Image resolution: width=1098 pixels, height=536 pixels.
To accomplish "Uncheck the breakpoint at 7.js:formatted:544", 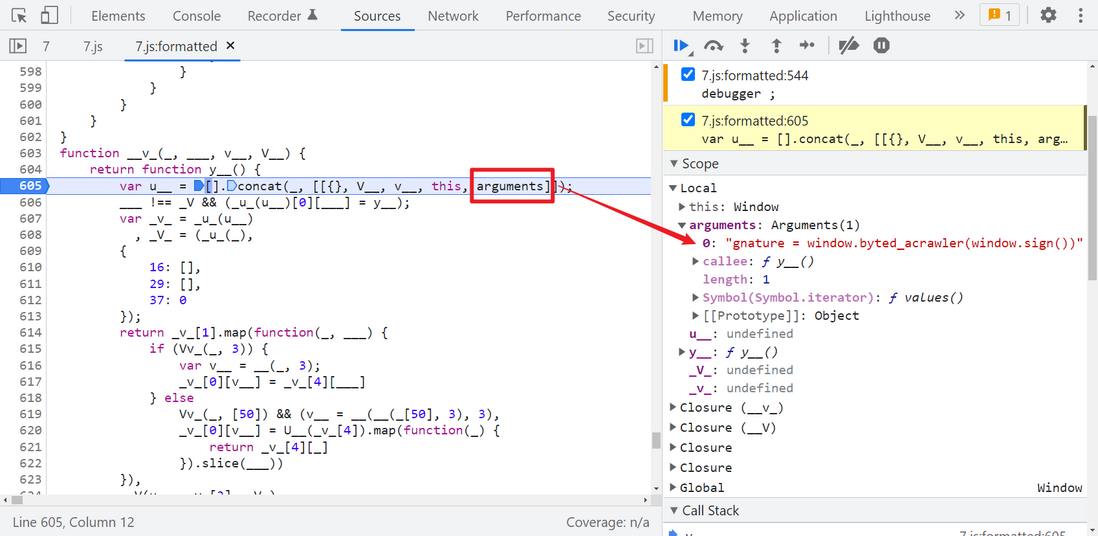I will point(688,75).
